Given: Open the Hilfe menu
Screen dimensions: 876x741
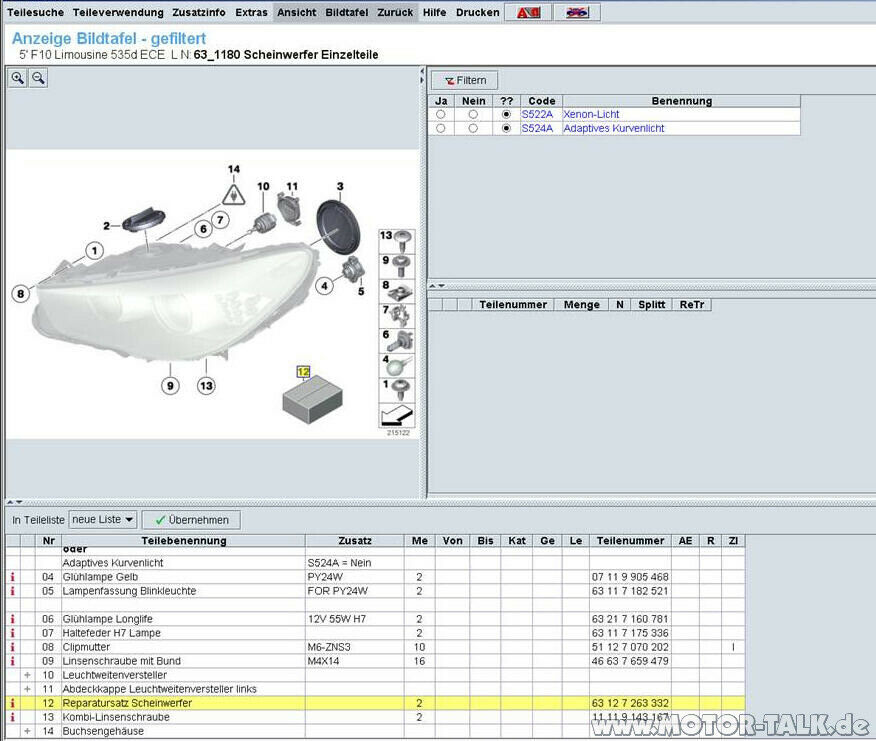Looking at the screenshot, I should [x=434, y=12].
